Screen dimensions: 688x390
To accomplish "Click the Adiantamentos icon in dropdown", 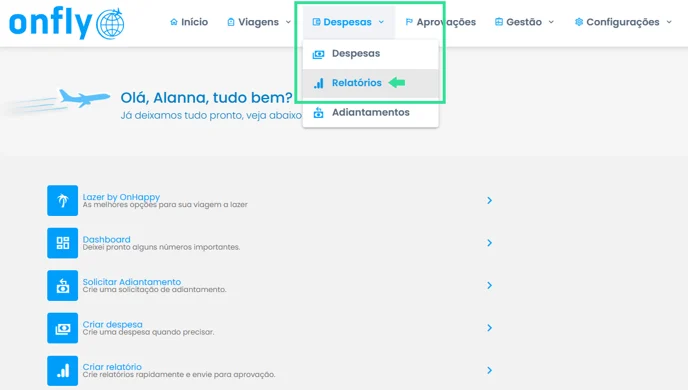I will pyautogui.click(x=319, y=113).
